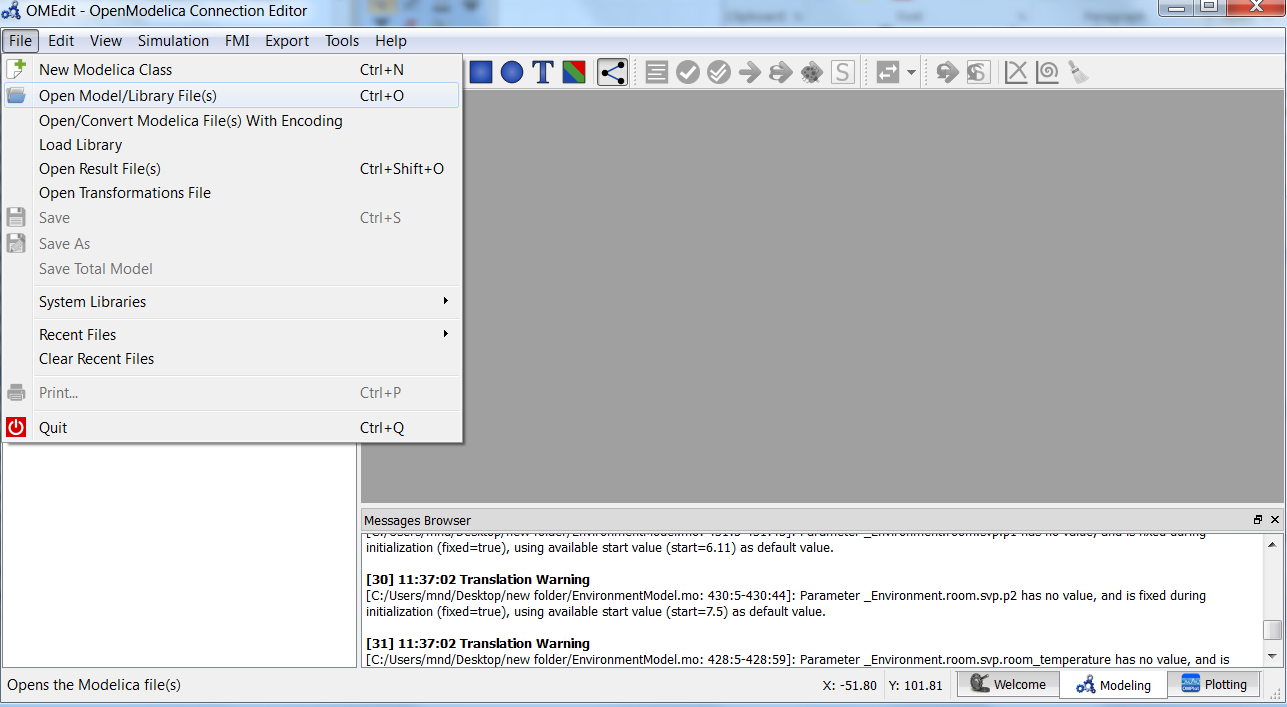The width and height of the screenshot is (1287, 707).
Task: Select the Rectangle shape tool
Action: click(481, 72)
